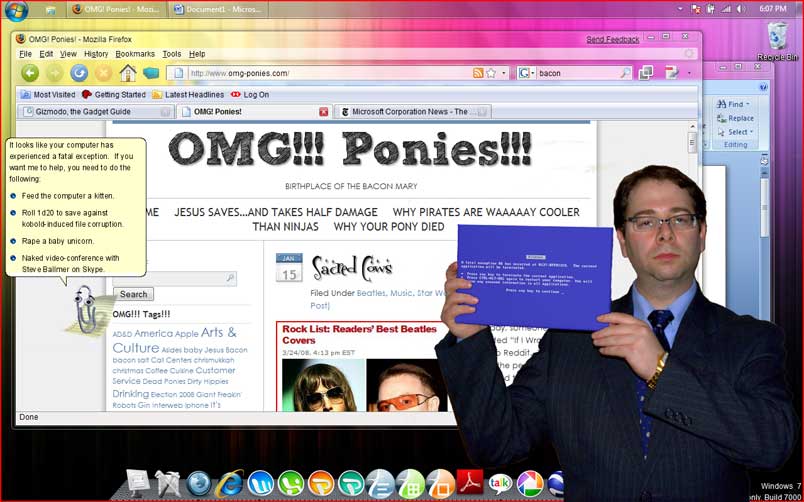Open the History menu
The image size is (804, 502).
tap(96, 54)
